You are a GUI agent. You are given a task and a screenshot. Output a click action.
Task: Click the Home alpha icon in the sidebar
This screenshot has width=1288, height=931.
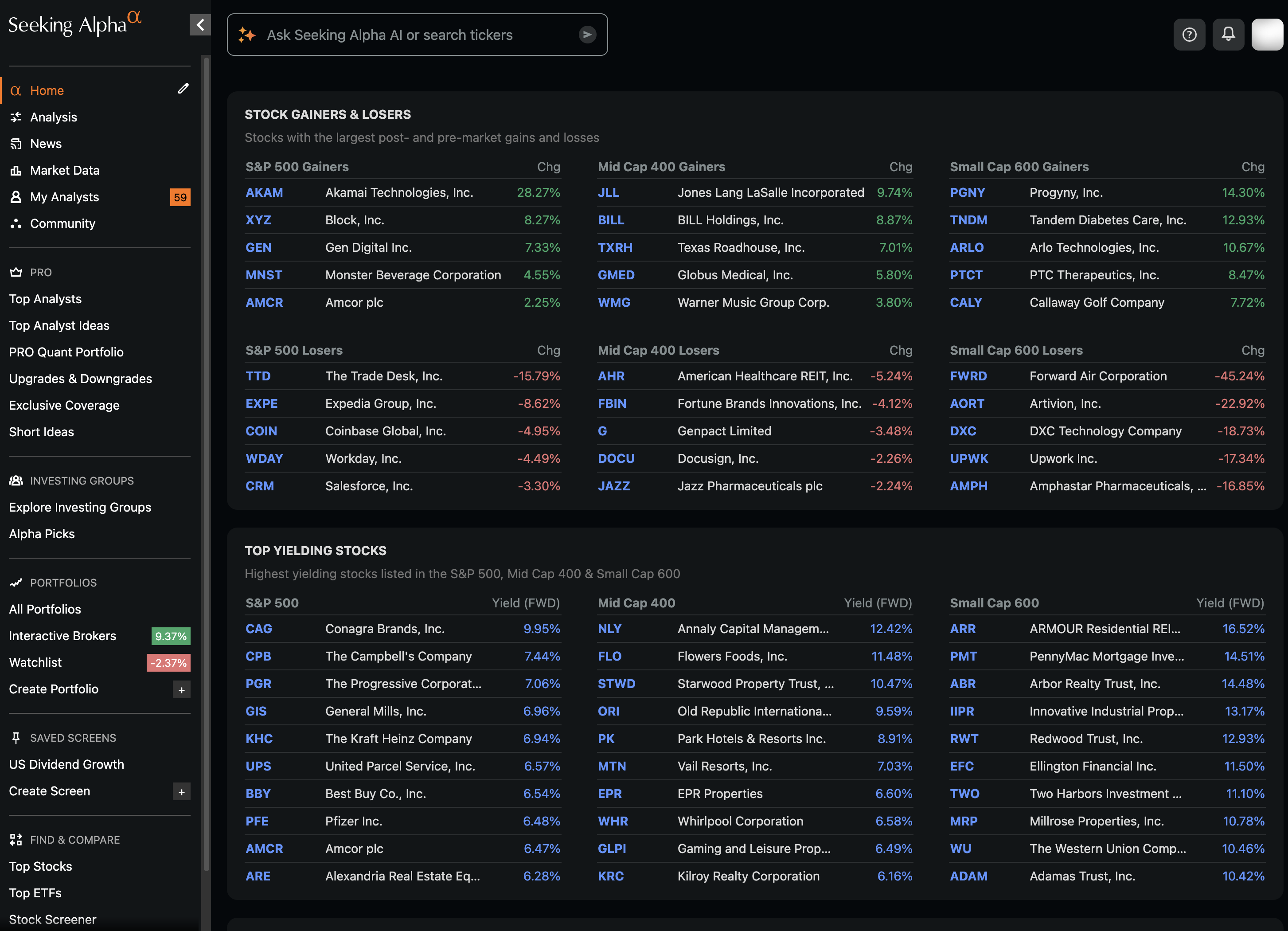click(x=16, y=90)
